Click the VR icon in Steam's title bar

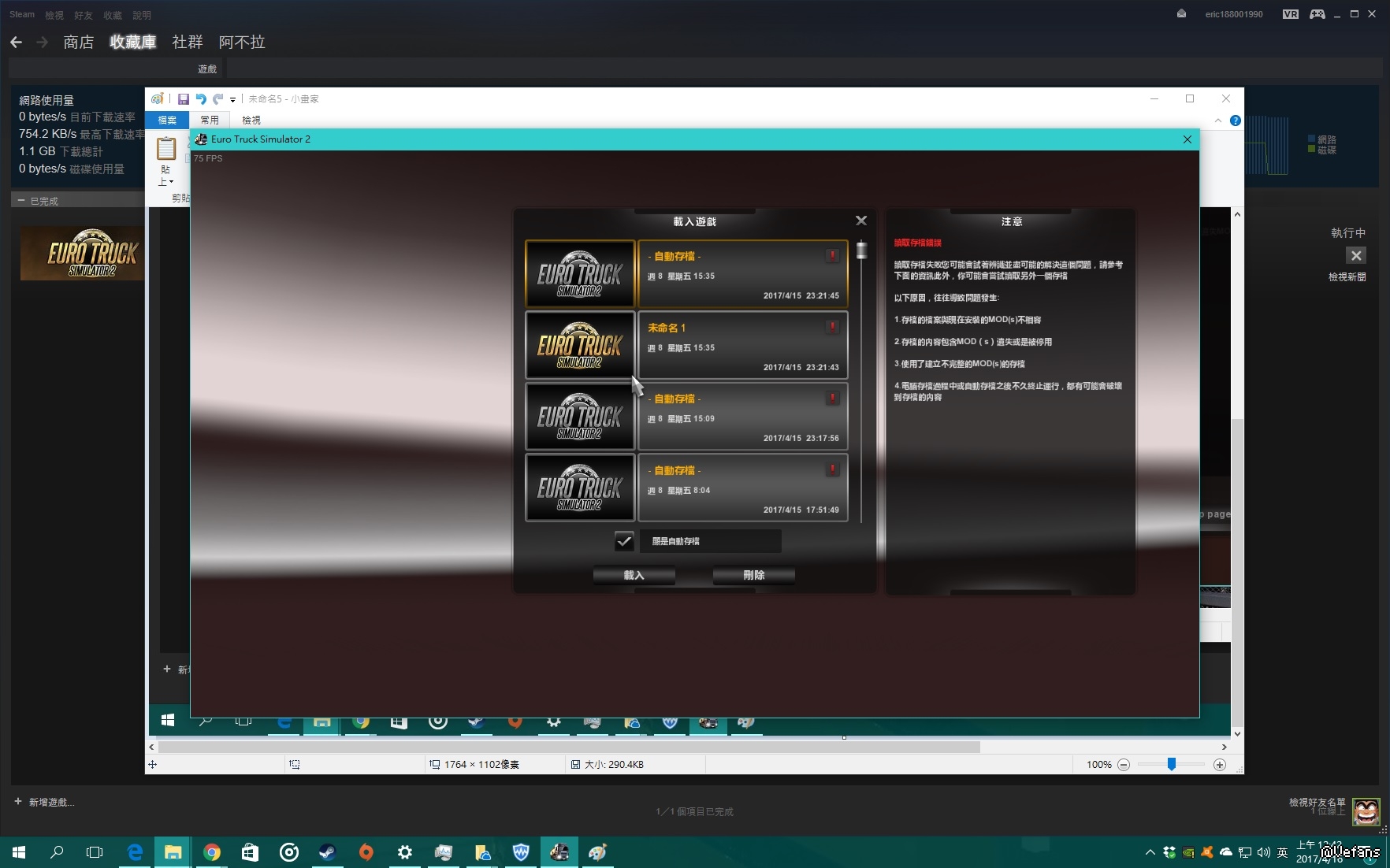coord(1290,14)
